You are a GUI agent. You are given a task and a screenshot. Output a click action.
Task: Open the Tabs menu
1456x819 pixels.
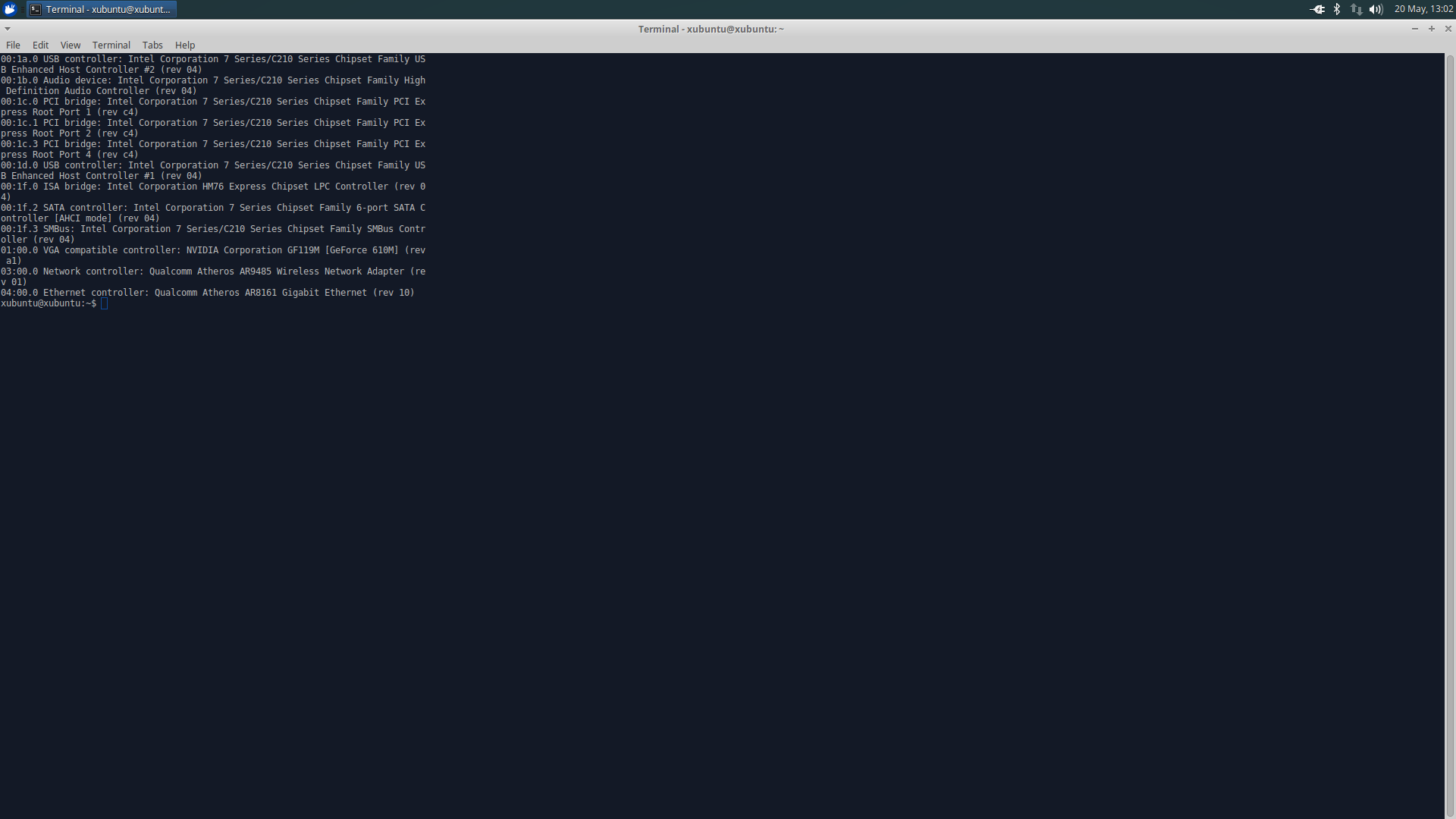click(x=152, y=45)
